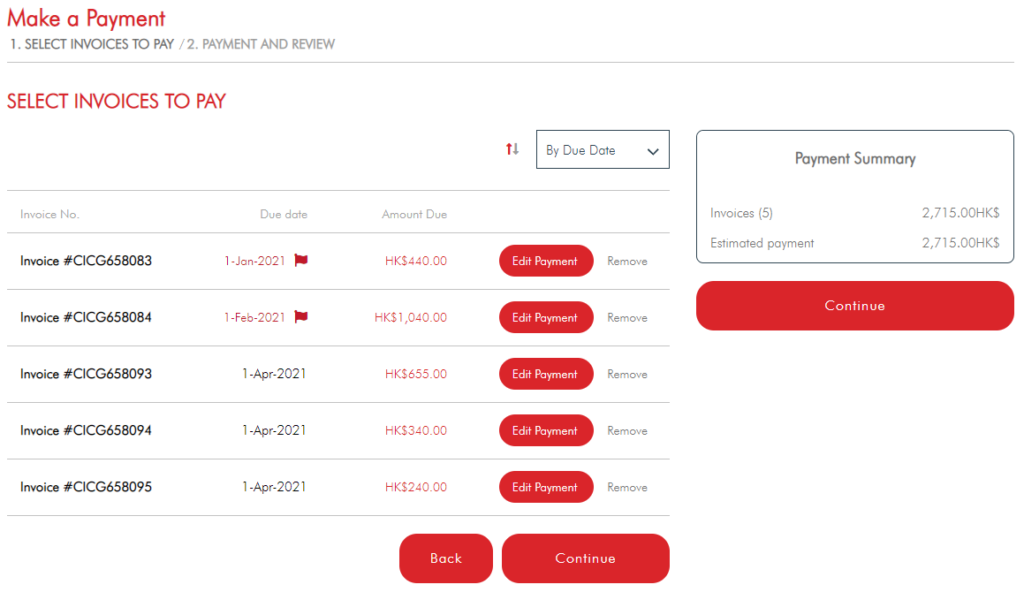The image size is (1024, 615).
Task: Click the HK$240.00 amount due
Action: pos(416,487)
